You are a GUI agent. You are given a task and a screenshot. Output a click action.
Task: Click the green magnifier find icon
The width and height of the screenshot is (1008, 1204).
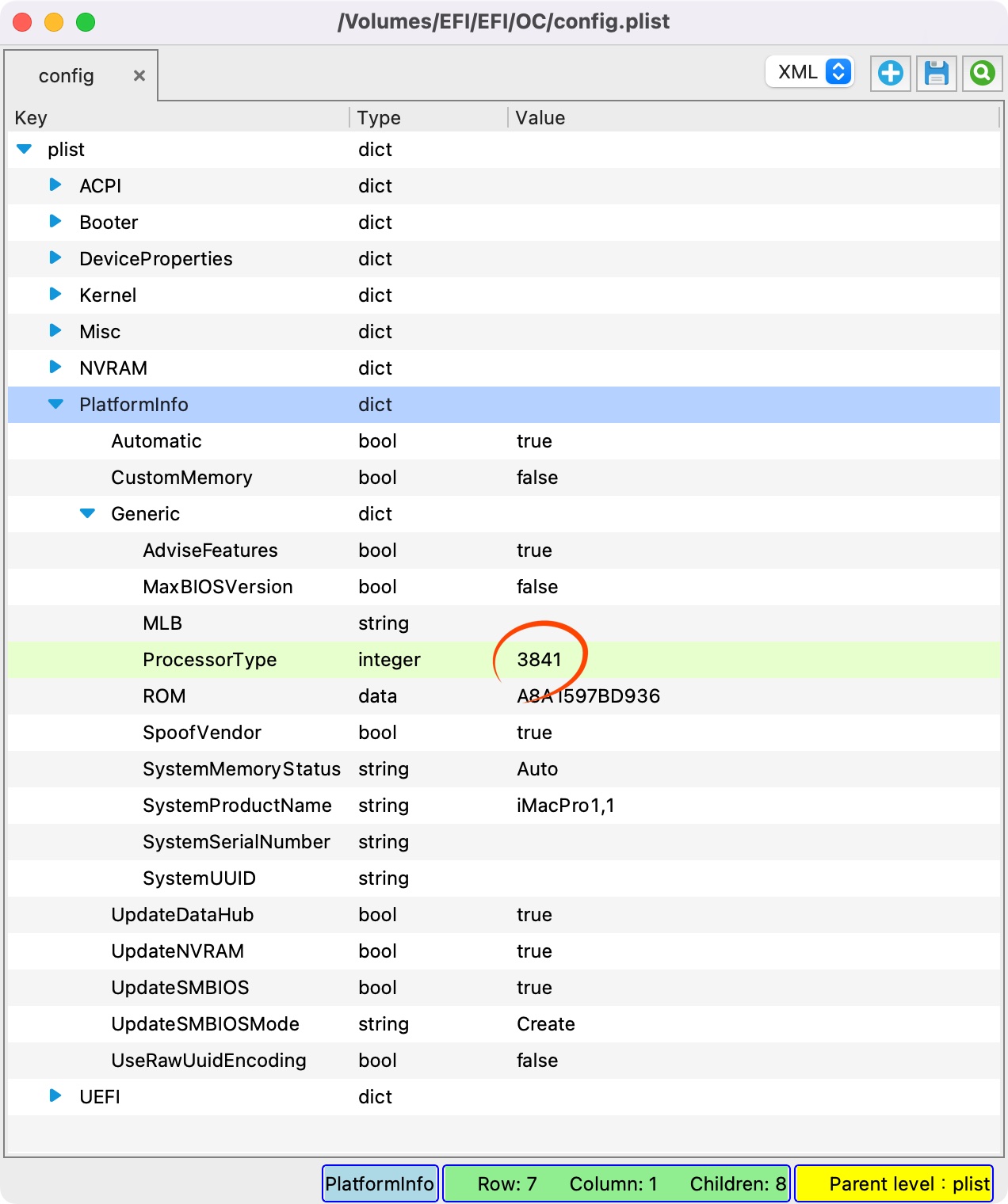point(983,74)
